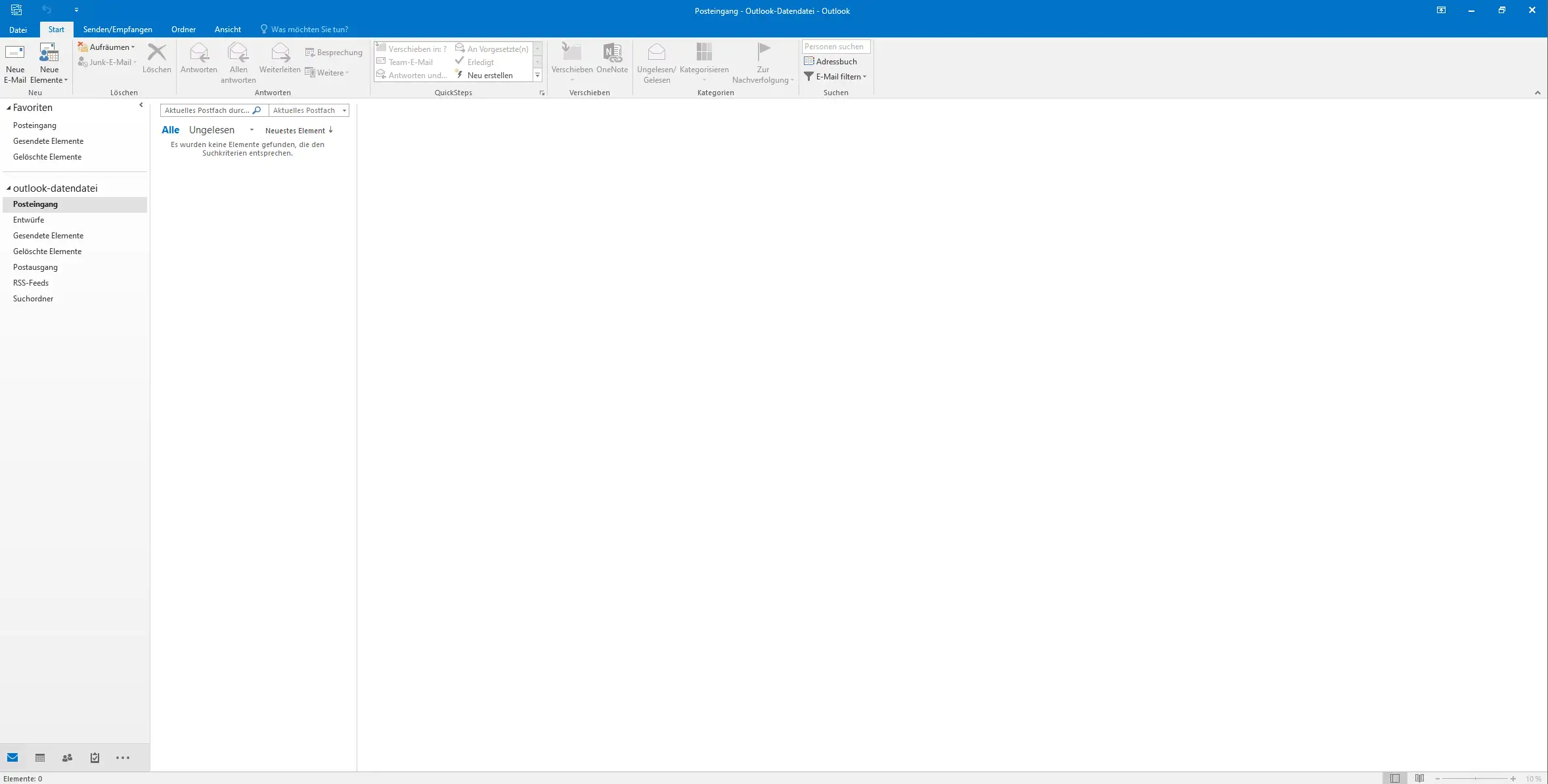Open the Datei menu
The height and width of the screenshot is (784, 1548).
click(x=18, y=30)
